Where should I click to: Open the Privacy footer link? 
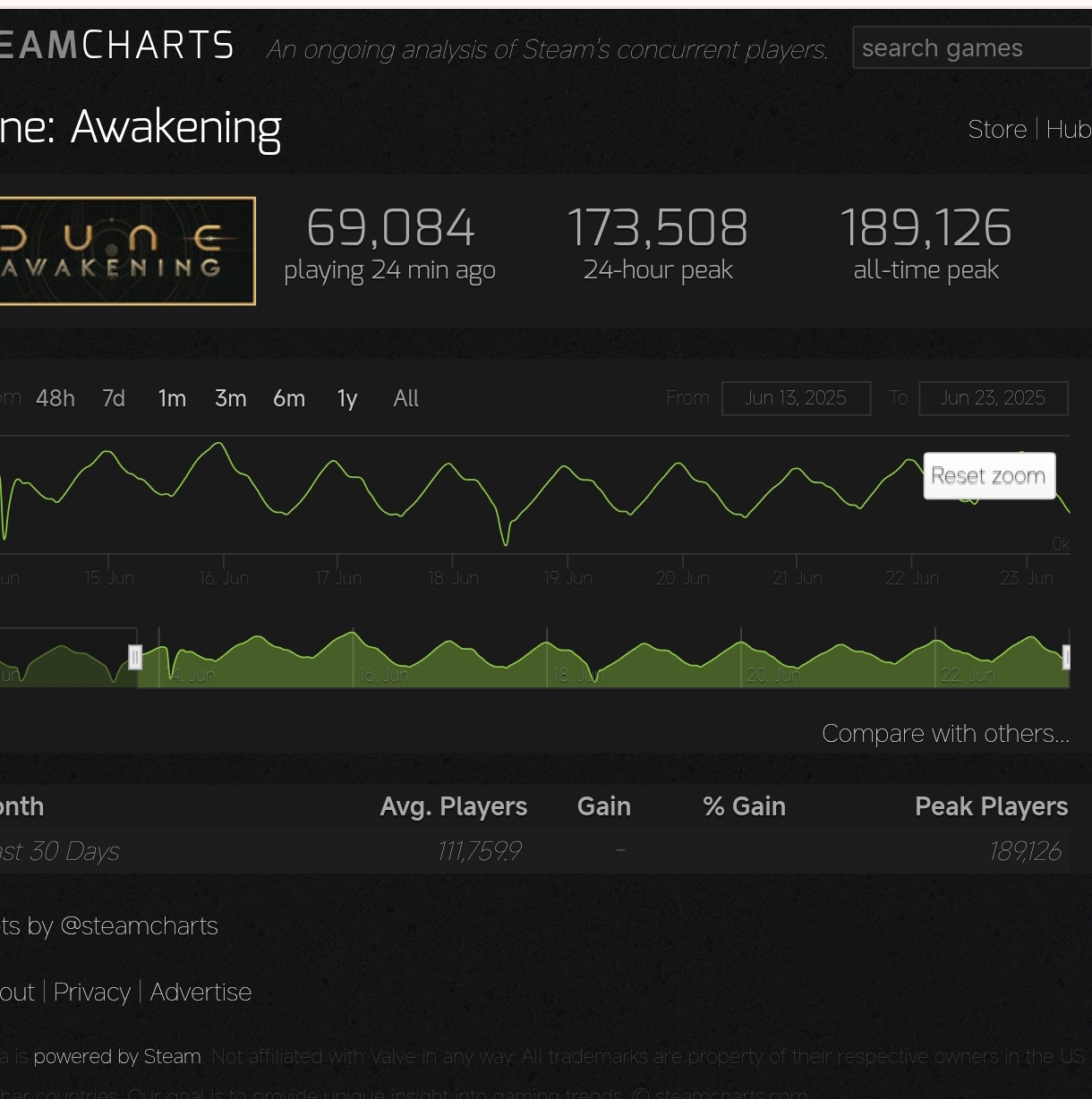92,992
